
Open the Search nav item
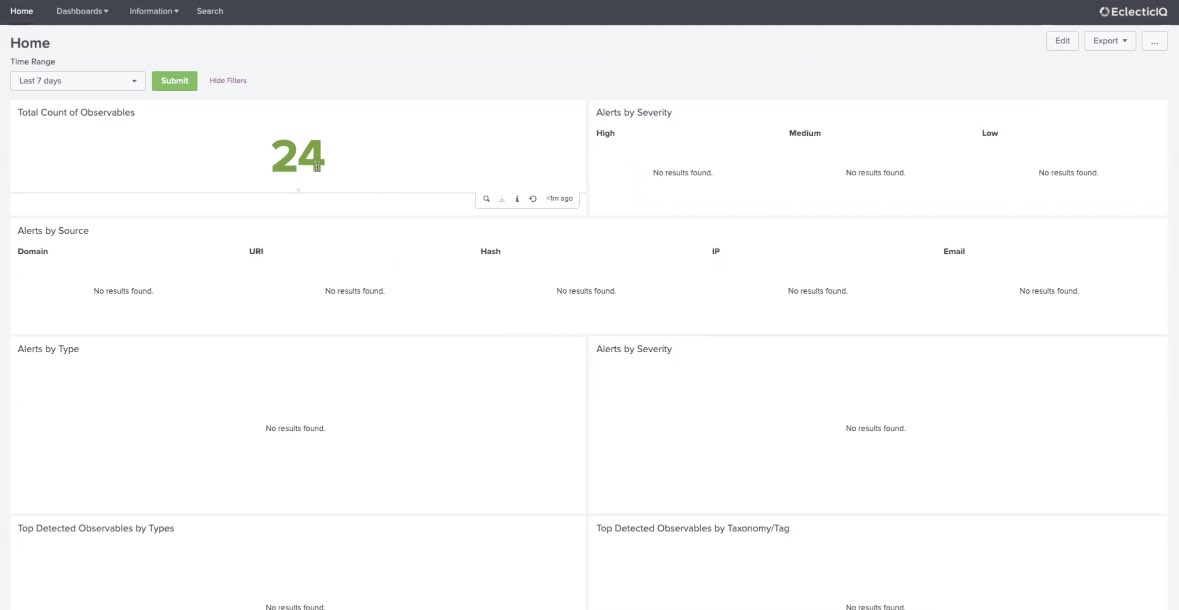click(x=210, y=11)
